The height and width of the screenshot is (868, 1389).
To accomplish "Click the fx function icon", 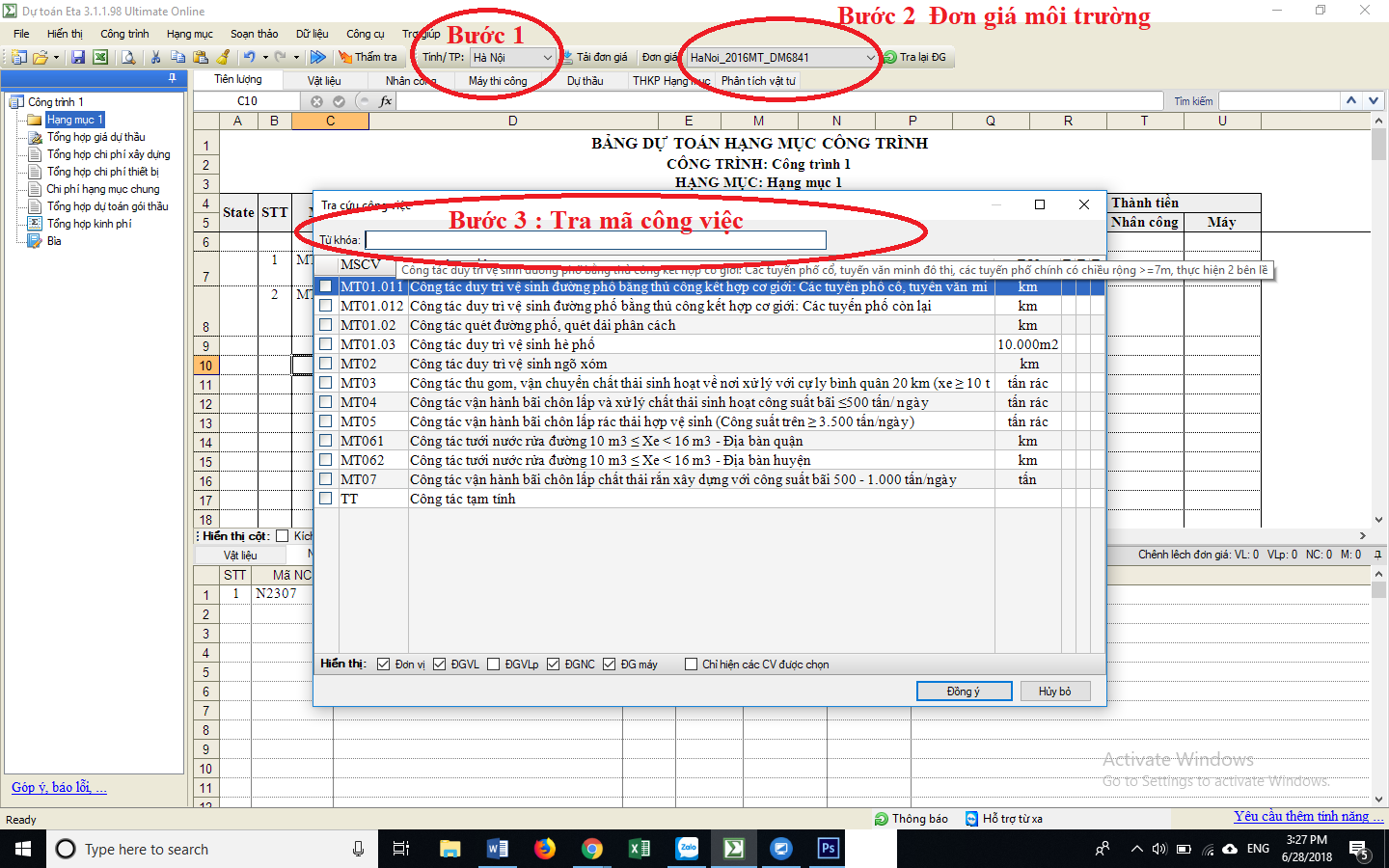I will [385, 101].
